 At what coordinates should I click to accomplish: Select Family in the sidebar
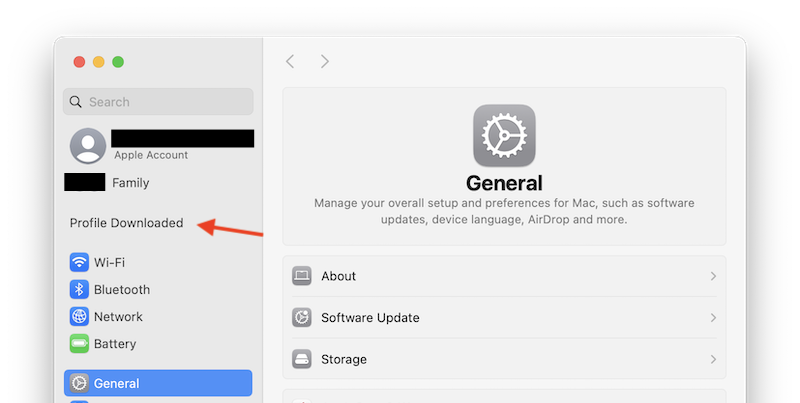[x=130, y=183]
